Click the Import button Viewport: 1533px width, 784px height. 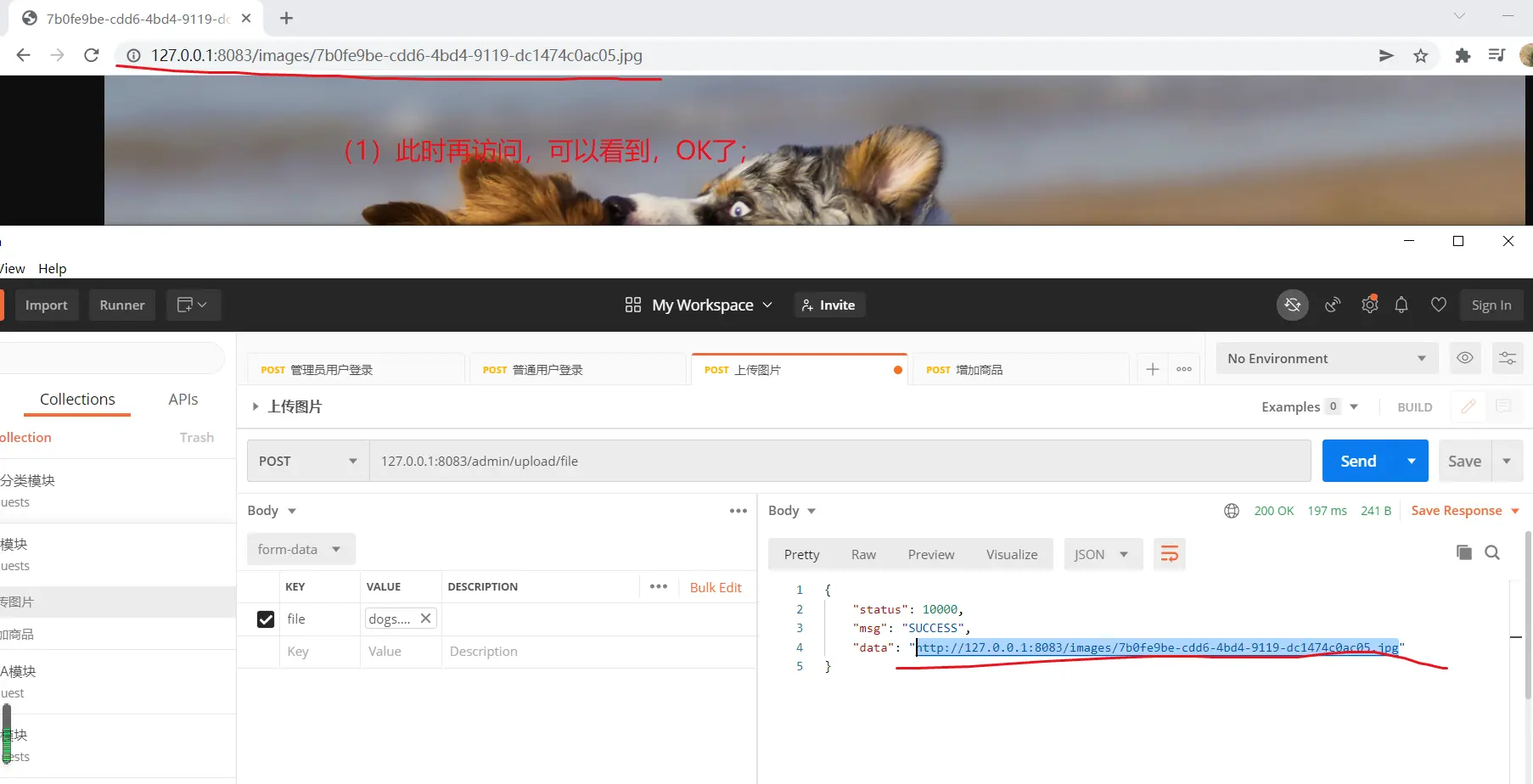pyautogui.click(x=46, y=305)
